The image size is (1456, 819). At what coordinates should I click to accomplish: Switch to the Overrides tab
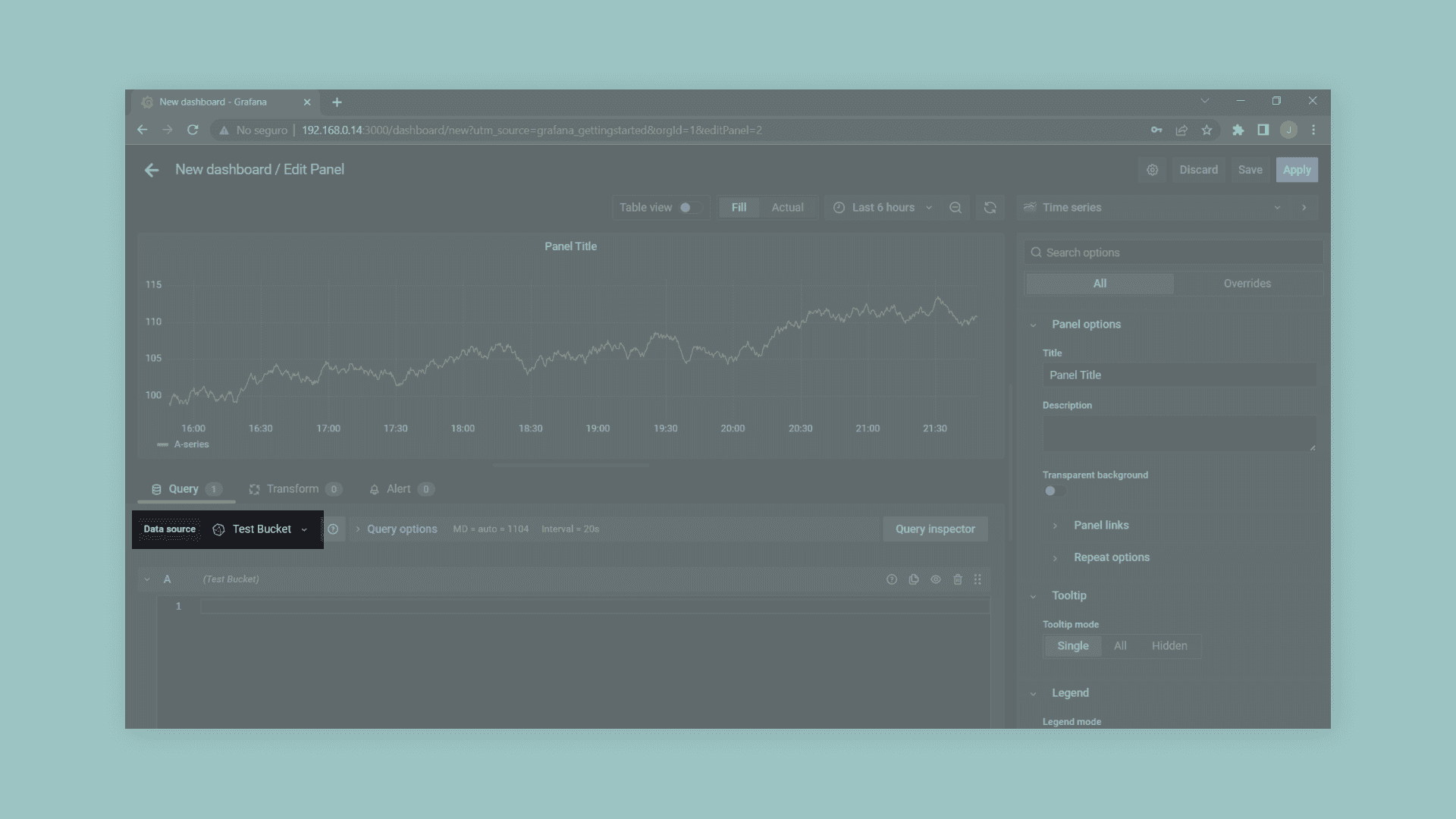point(1247,284)
